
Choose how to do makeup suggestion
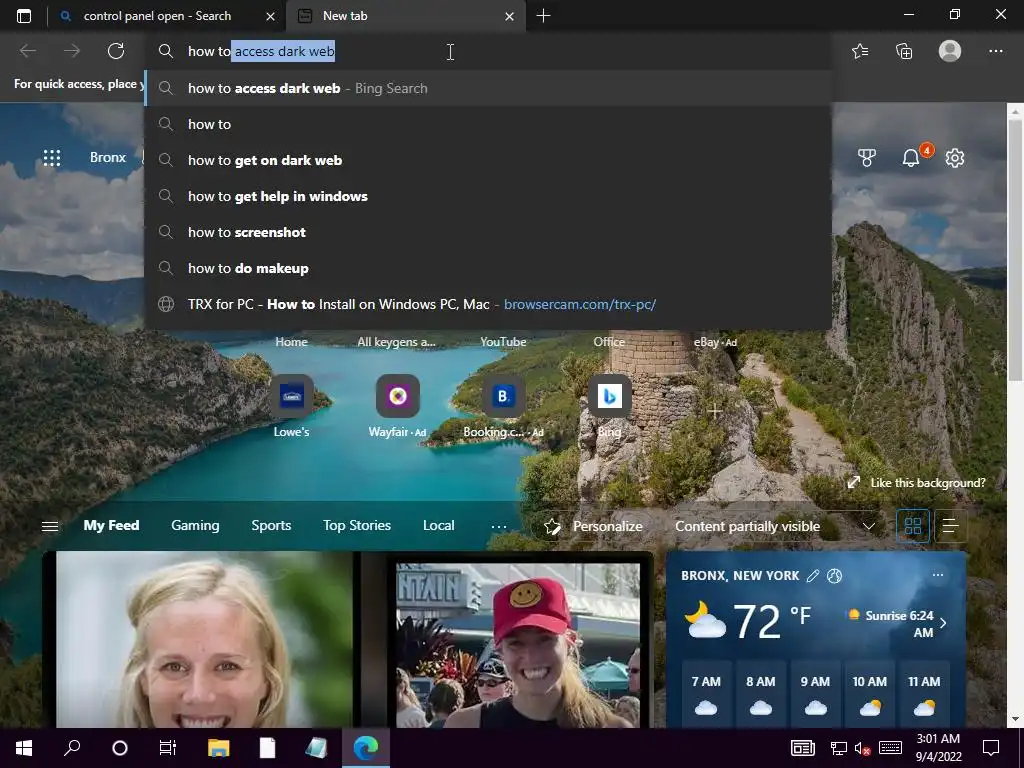[x=488, y=268]
